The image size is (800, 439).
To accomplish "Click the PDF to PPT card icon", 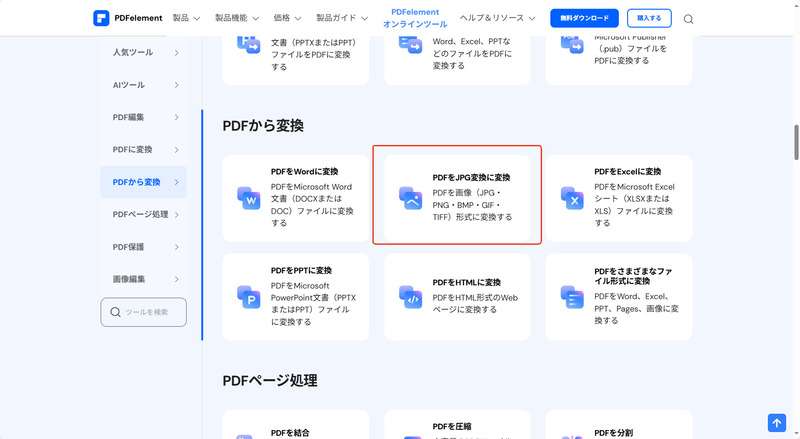I will tap(249, 297).
